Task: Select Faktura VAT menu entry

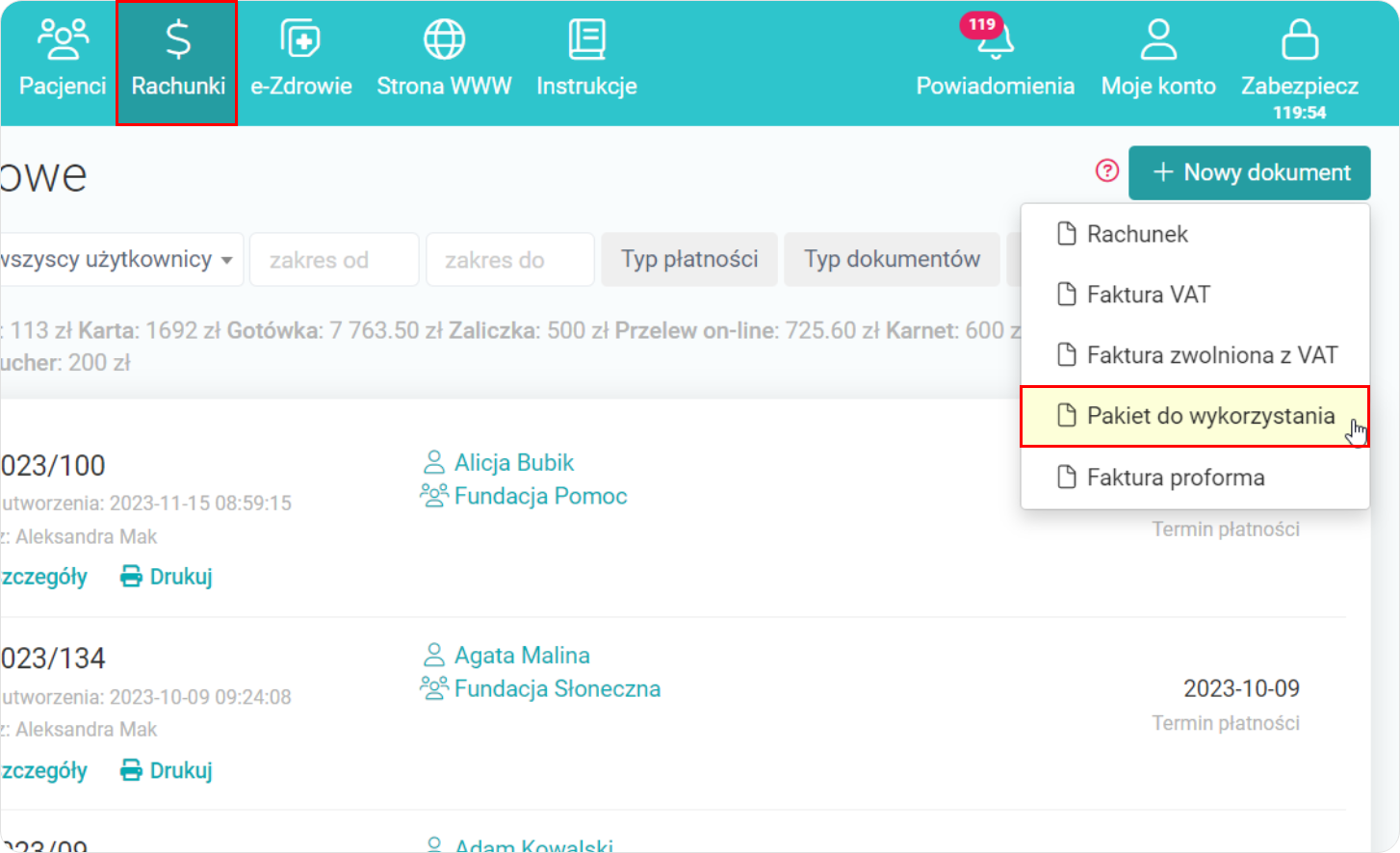Action: [1195, 295]
